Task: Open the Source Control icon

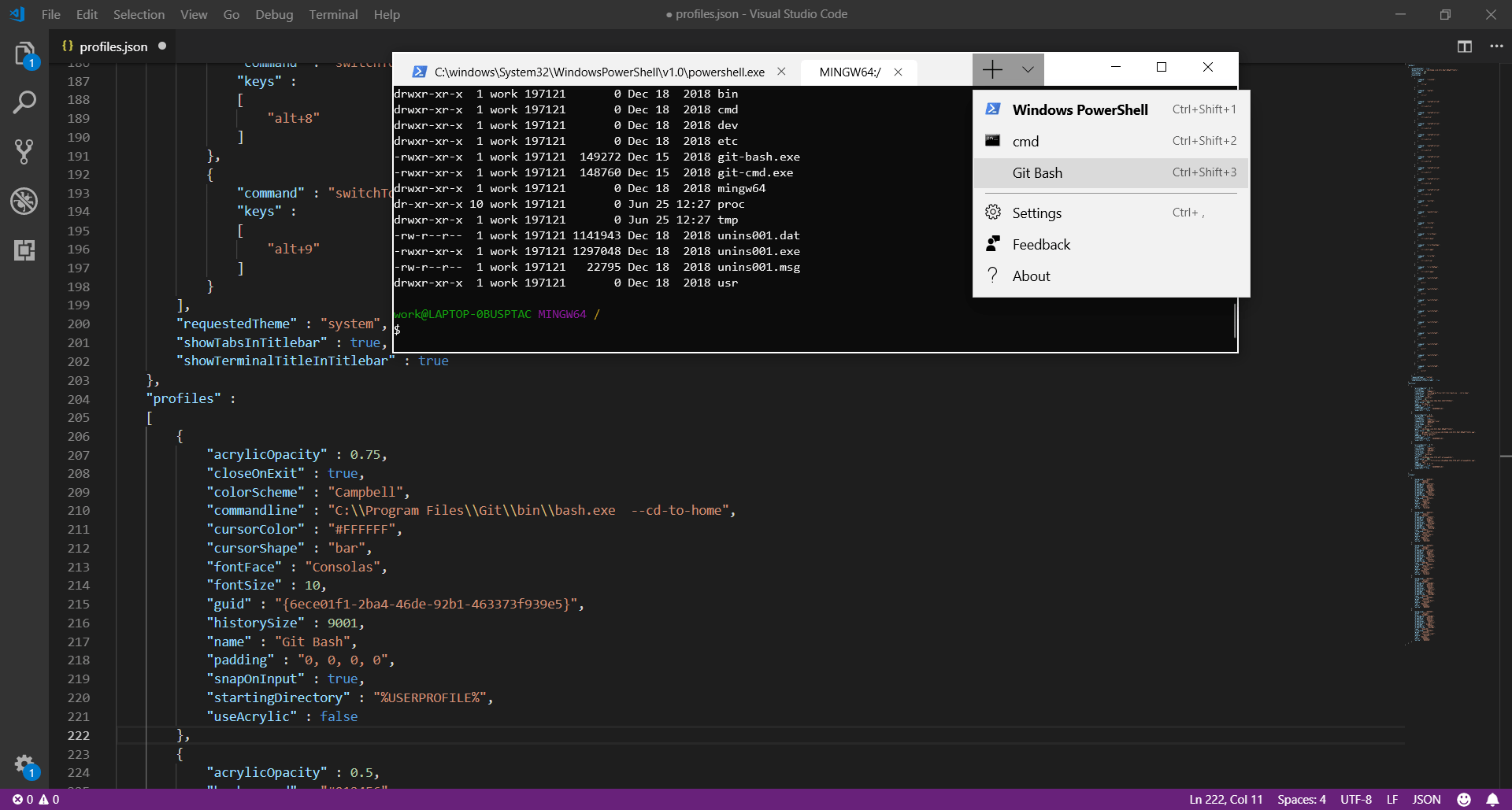Action: [24, 151]
